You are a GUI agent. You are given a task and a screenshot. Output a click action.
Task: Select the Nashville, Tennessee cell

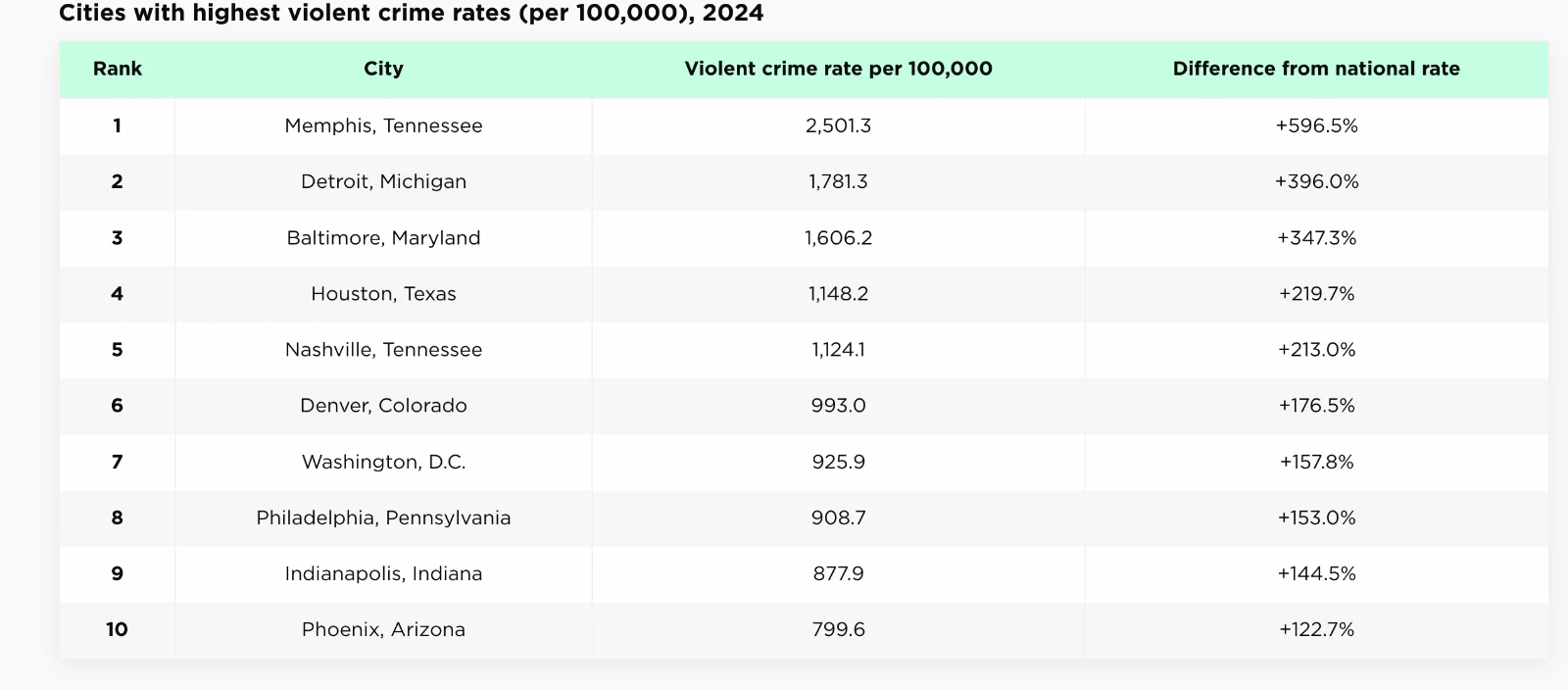[x=383, y=349]
